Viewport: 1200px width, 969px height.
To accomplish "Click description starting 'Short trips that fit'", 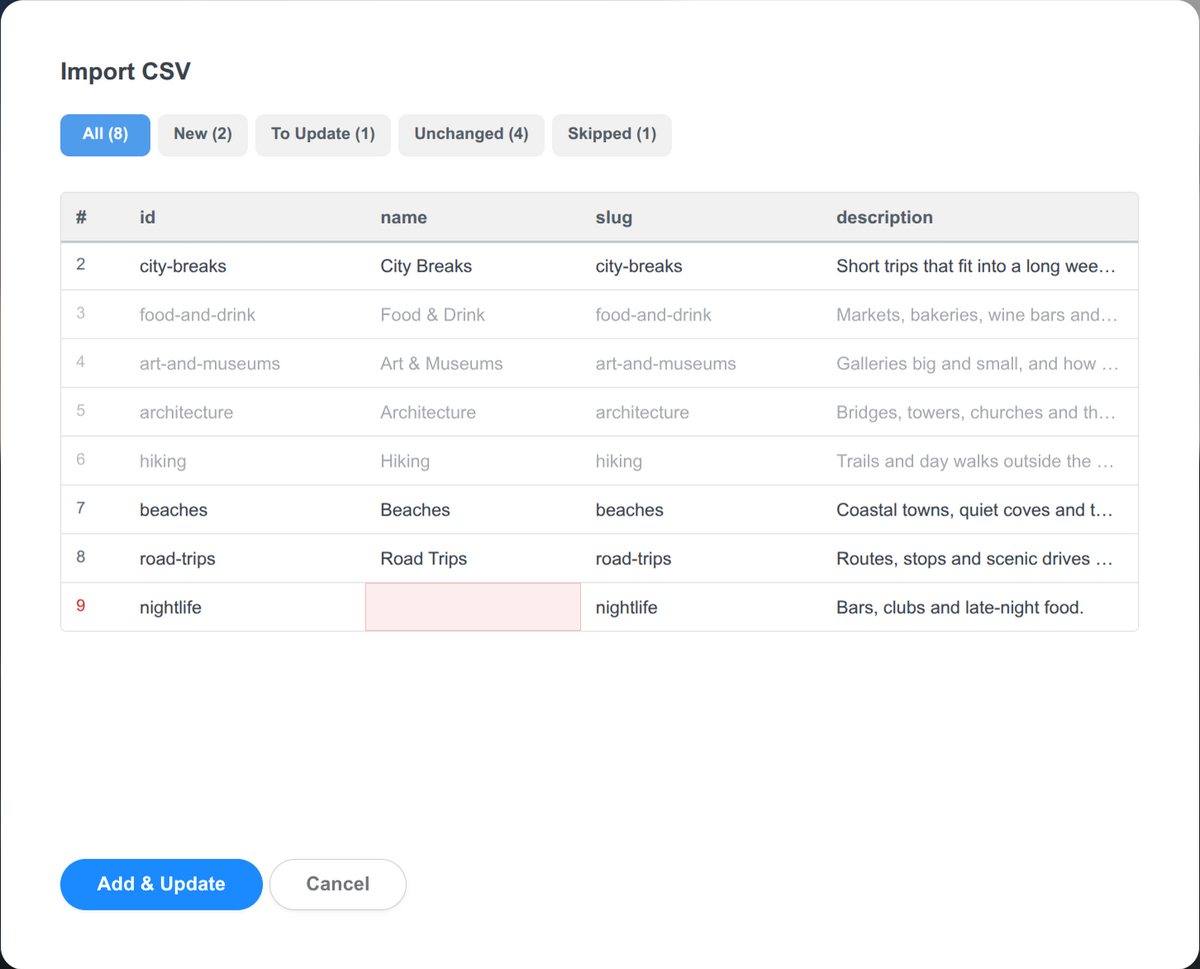I will 980,266.
